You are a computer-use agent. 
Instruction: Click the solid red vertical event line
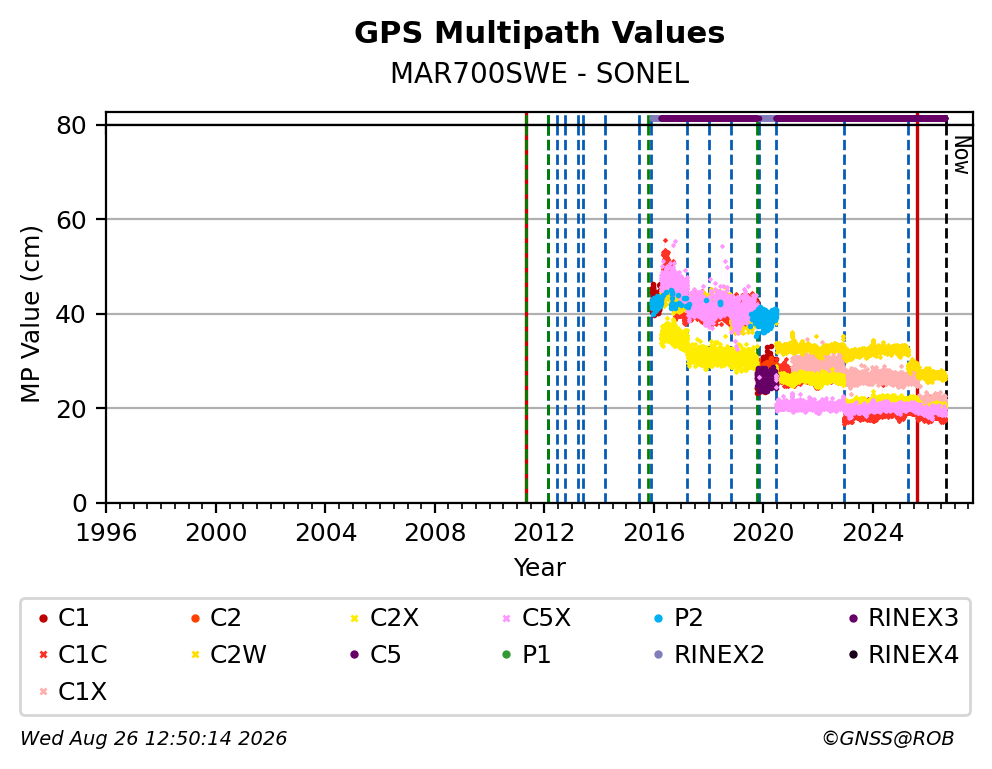coord(917,307)
